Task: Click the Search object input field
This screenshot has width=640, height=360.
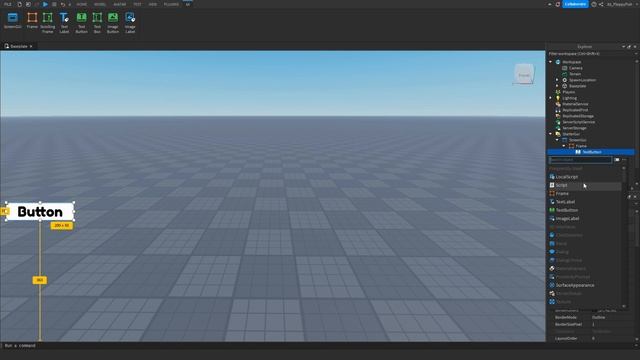Action: coord(580,160)
